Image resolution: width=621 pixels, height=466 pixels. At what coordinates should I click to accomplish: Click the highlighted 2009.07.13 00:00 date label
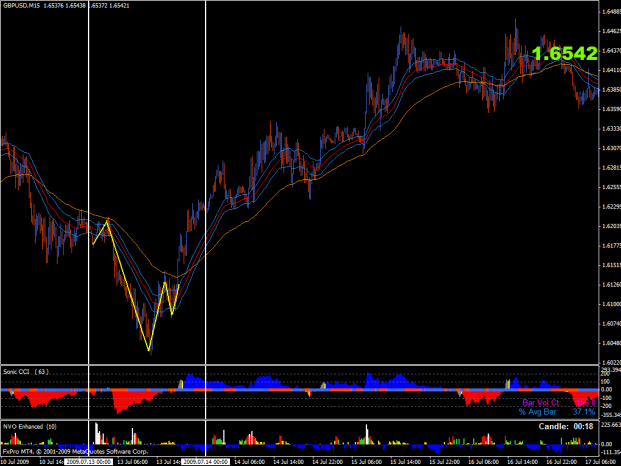(x=88, y=462)
